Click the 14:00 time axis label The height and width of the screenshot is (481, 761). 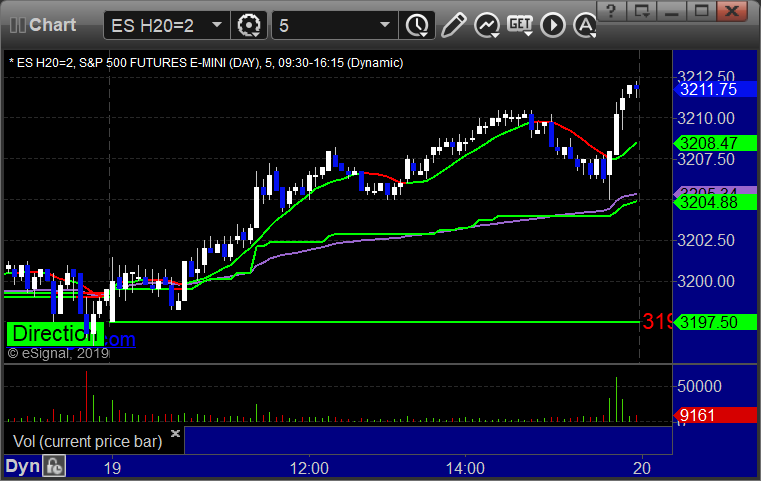465,468
